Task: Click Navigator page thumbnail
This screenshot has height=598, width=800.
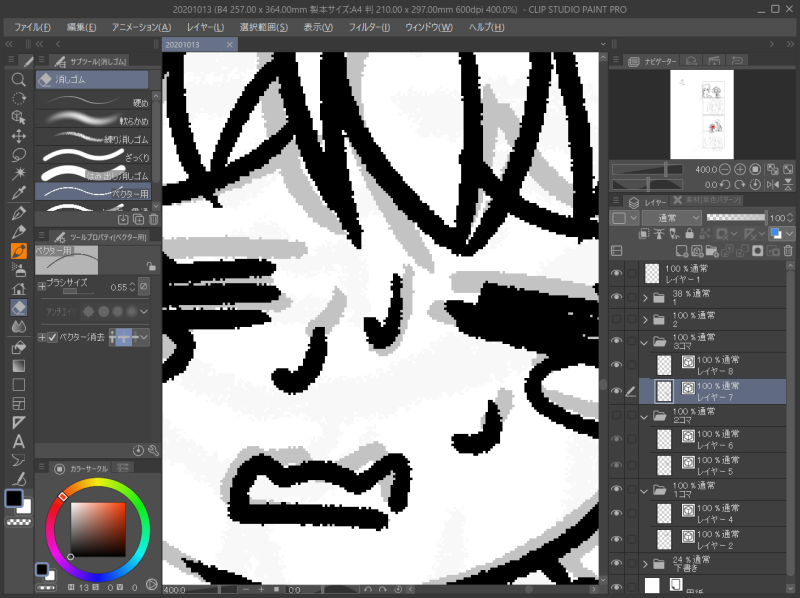Action: [x=702, y=115]
